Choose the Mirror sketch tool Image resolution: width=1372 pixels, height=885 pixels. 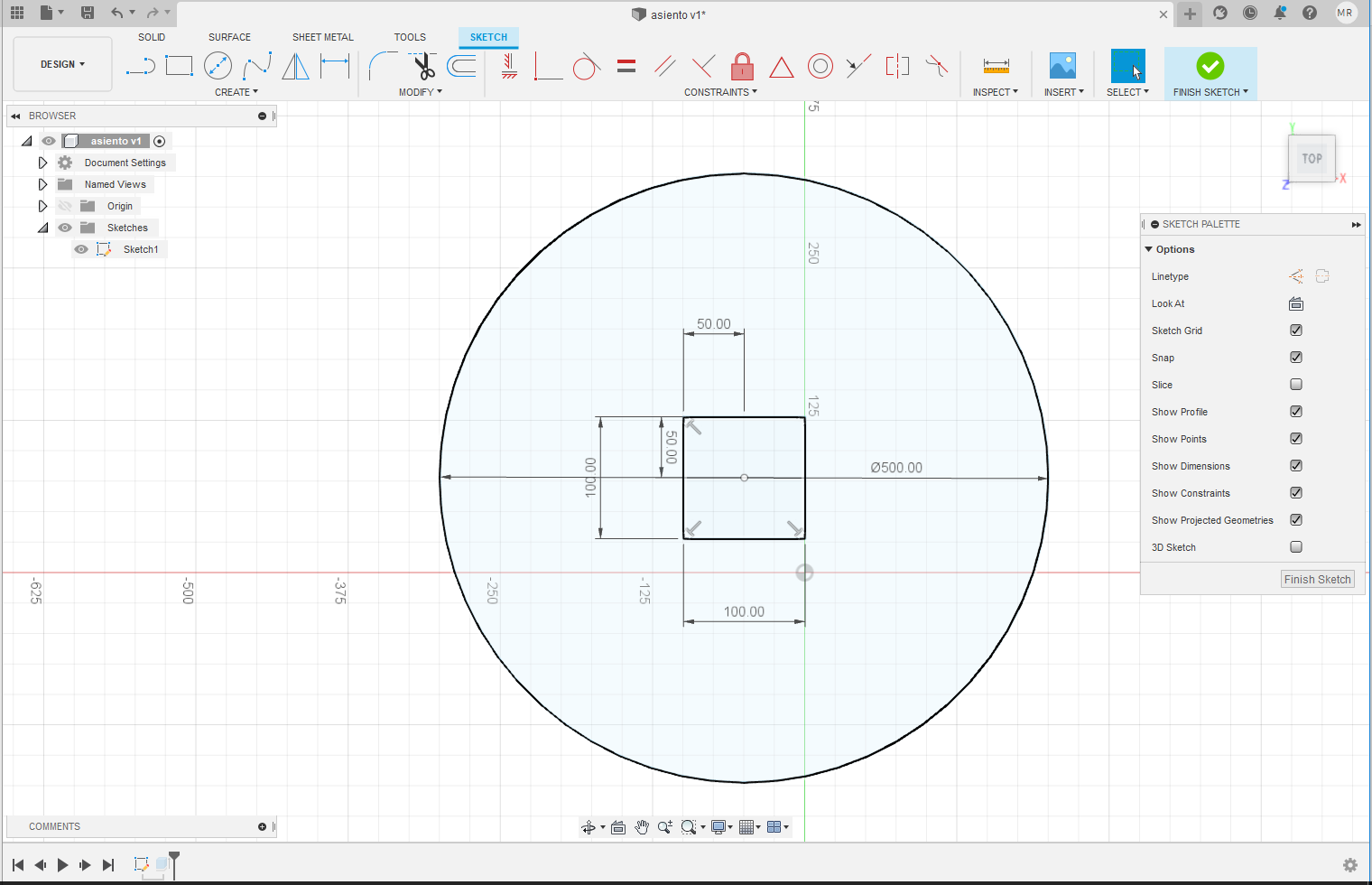point(295,66)
